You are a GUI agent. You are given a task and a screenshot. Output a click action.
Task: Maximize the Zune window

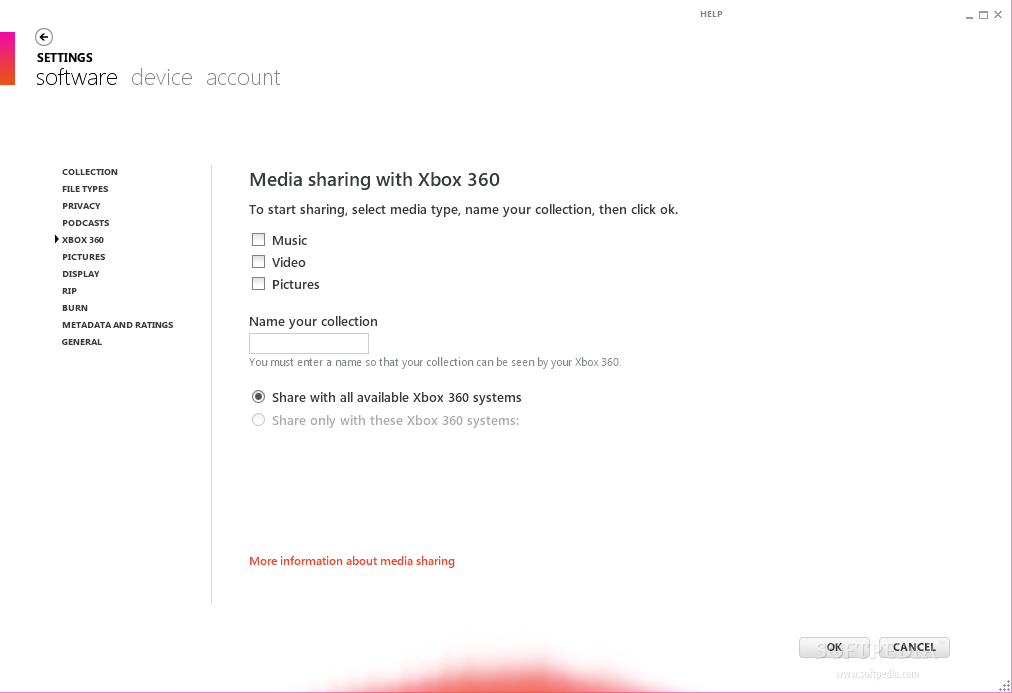[983, 15]
